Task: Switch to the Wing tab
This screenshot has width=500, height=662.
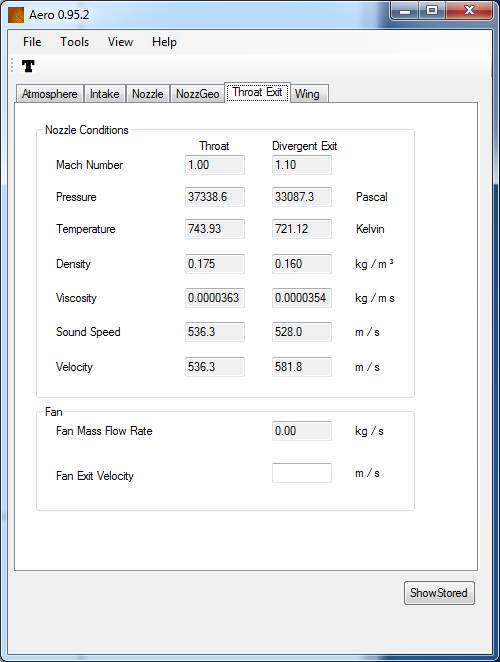Action: coord(307,94)
